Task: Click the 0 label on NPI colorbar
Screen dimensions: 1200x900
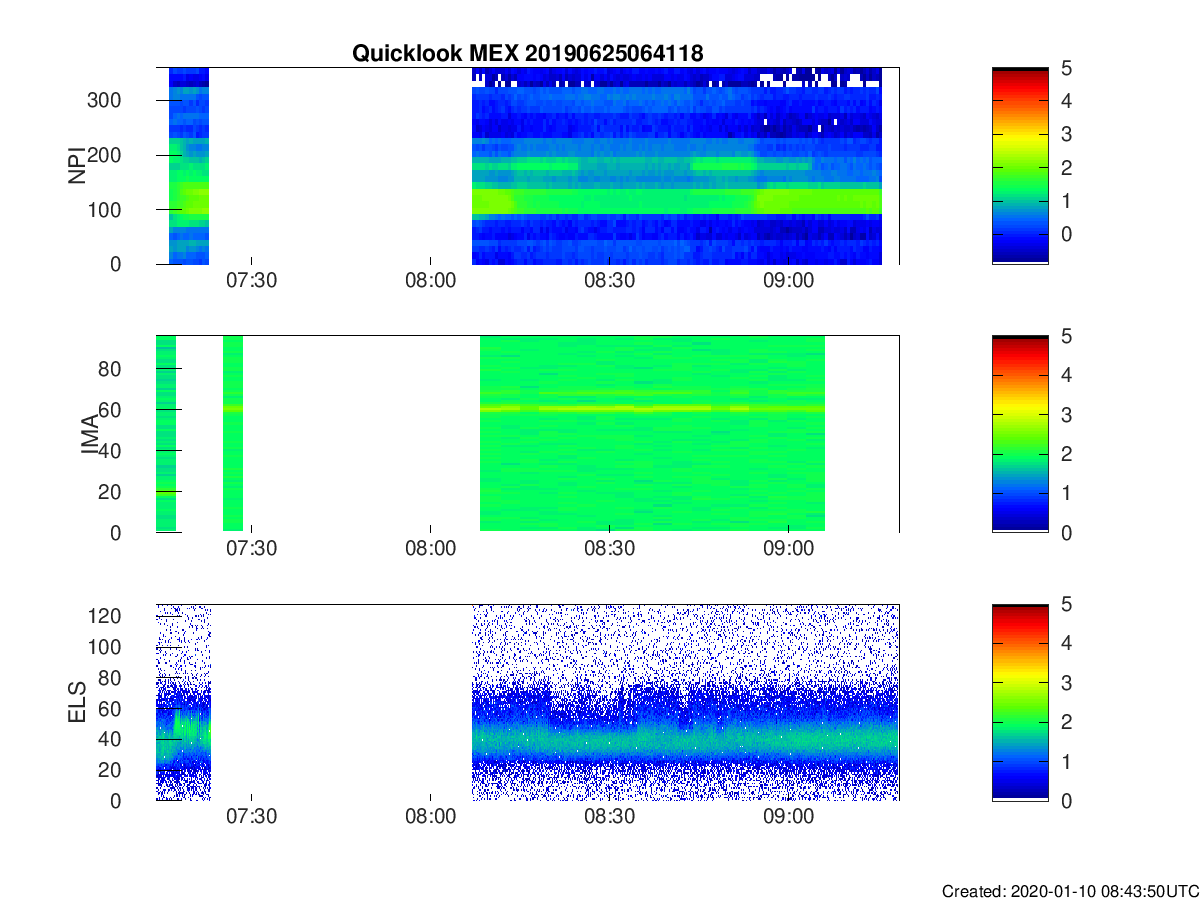Action: [1065, 232]
